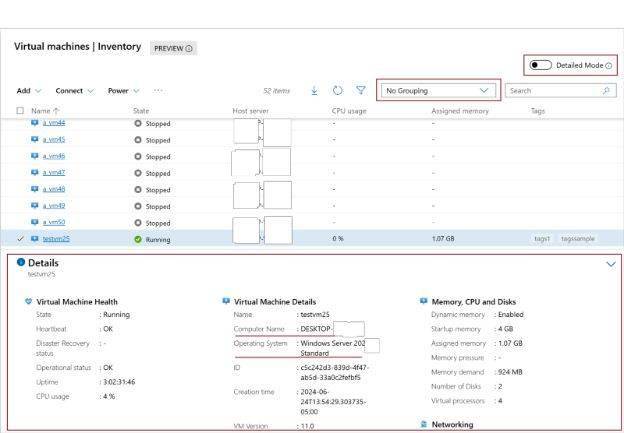This screenshot has width=624, height=433.
Task: Open the a_vm48 virtual machine link
Action: click(x=54, y=189)
